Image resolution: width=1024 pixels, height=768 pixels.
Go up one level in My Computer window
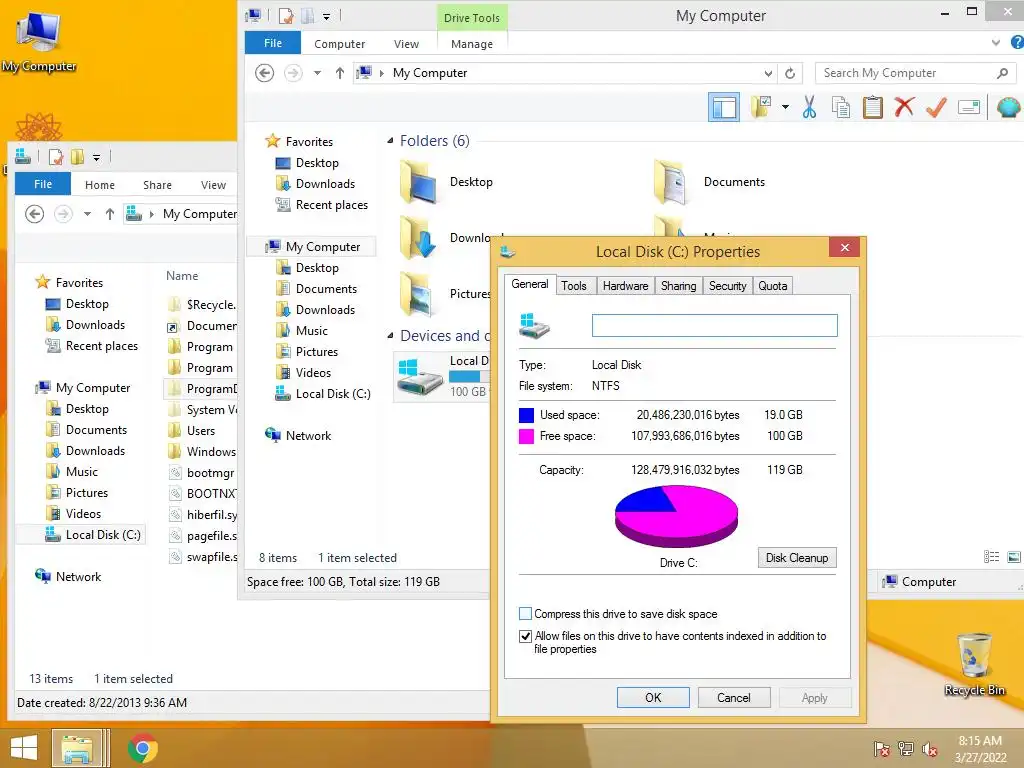point(340,73)
